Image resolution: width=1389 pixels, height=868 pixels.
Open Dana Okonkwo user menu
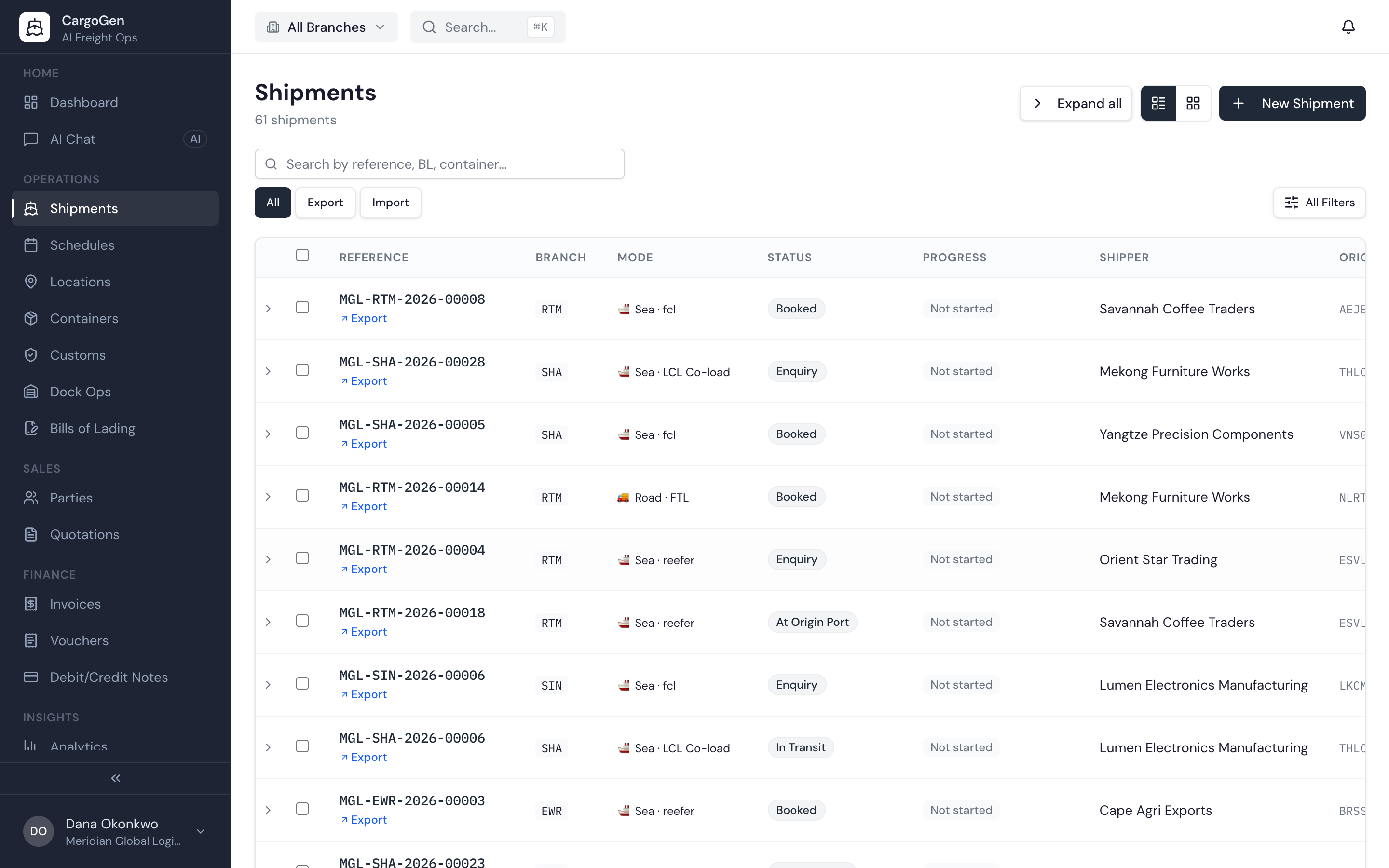115,831
